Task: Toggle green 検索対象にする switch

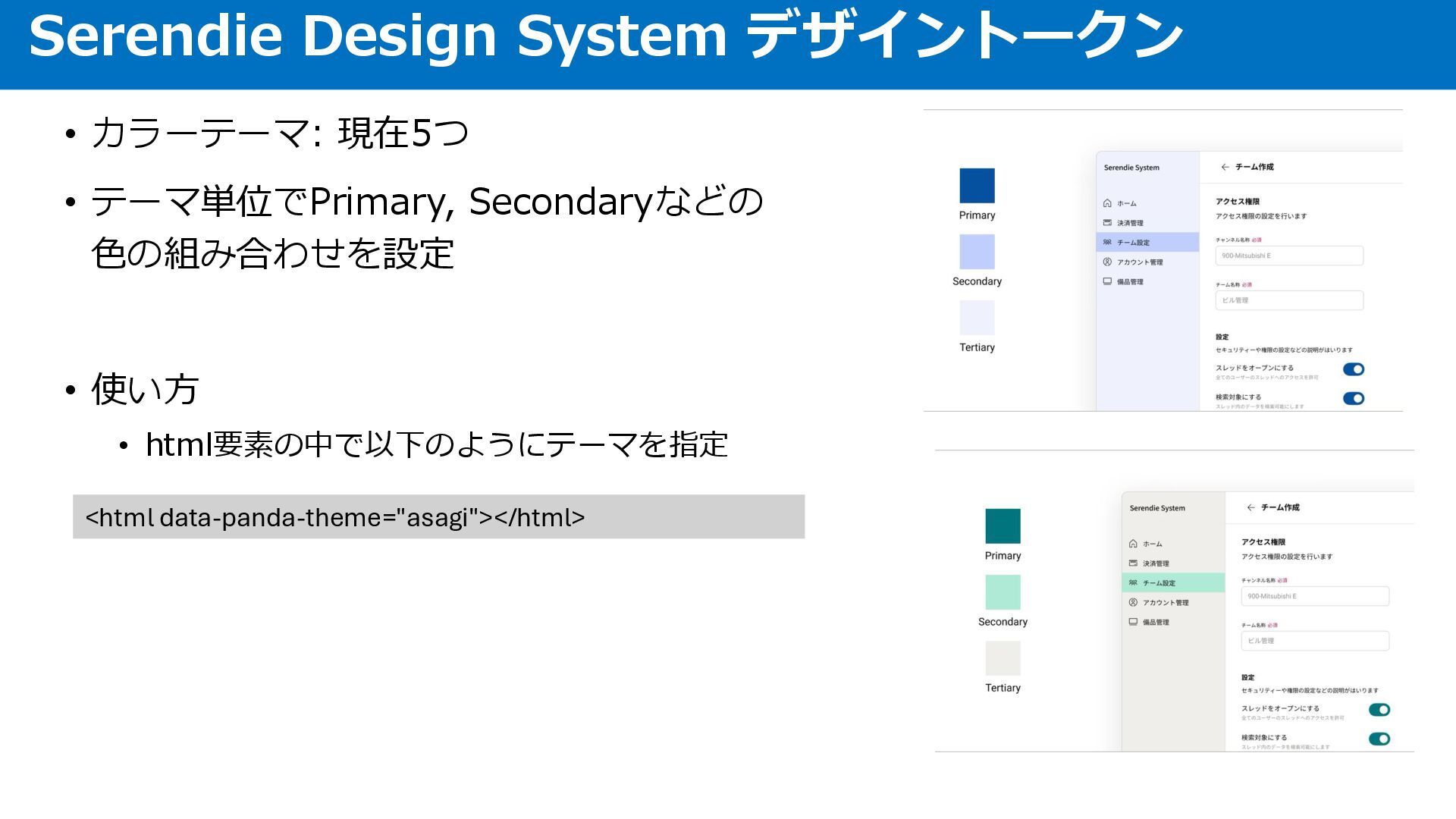Action: coord(1379,739)
